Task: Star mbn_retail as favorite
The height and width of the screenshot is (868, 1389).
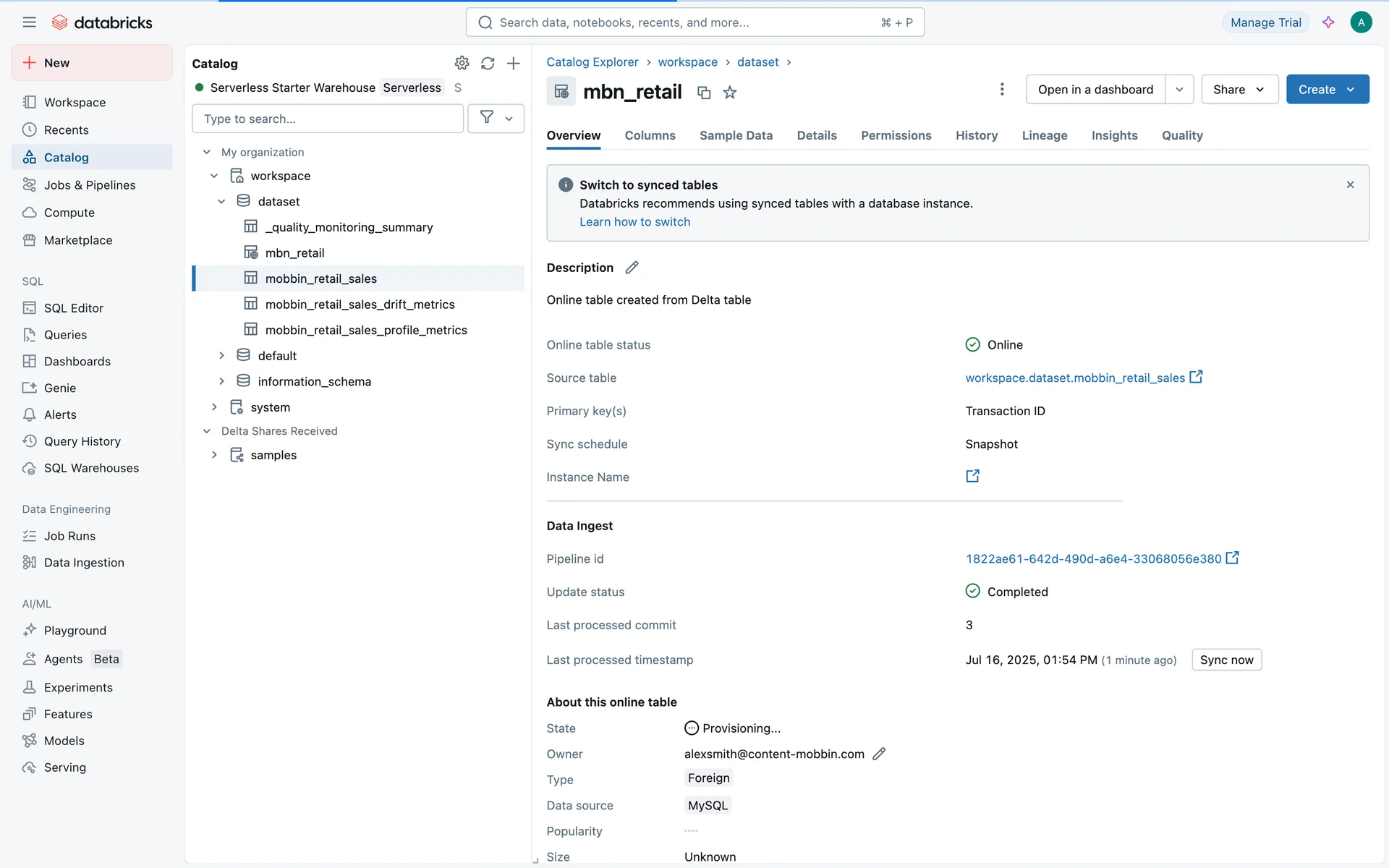Action: point(730,93)
